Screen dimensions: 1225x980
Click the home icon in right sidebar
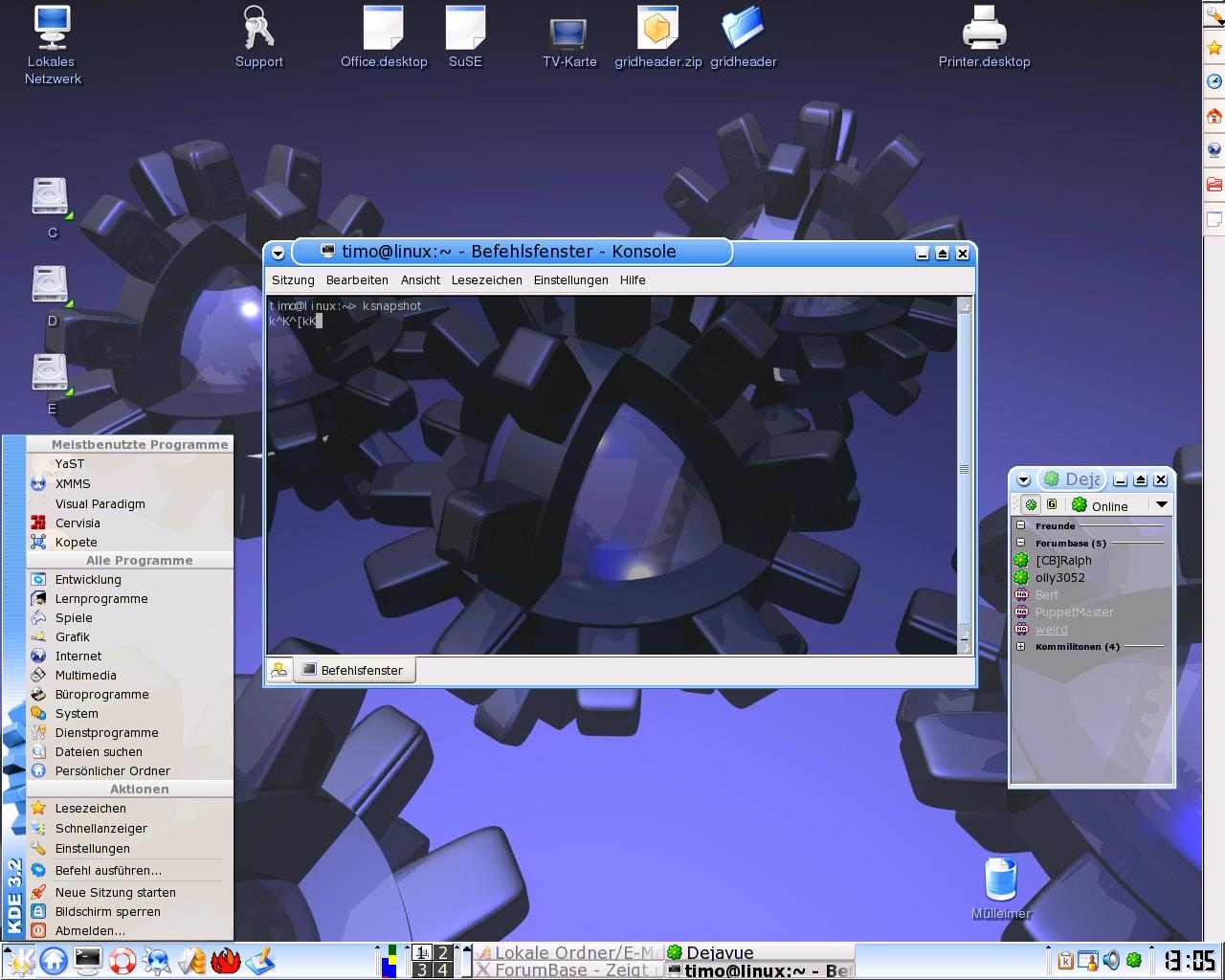tap(1214, 116)
